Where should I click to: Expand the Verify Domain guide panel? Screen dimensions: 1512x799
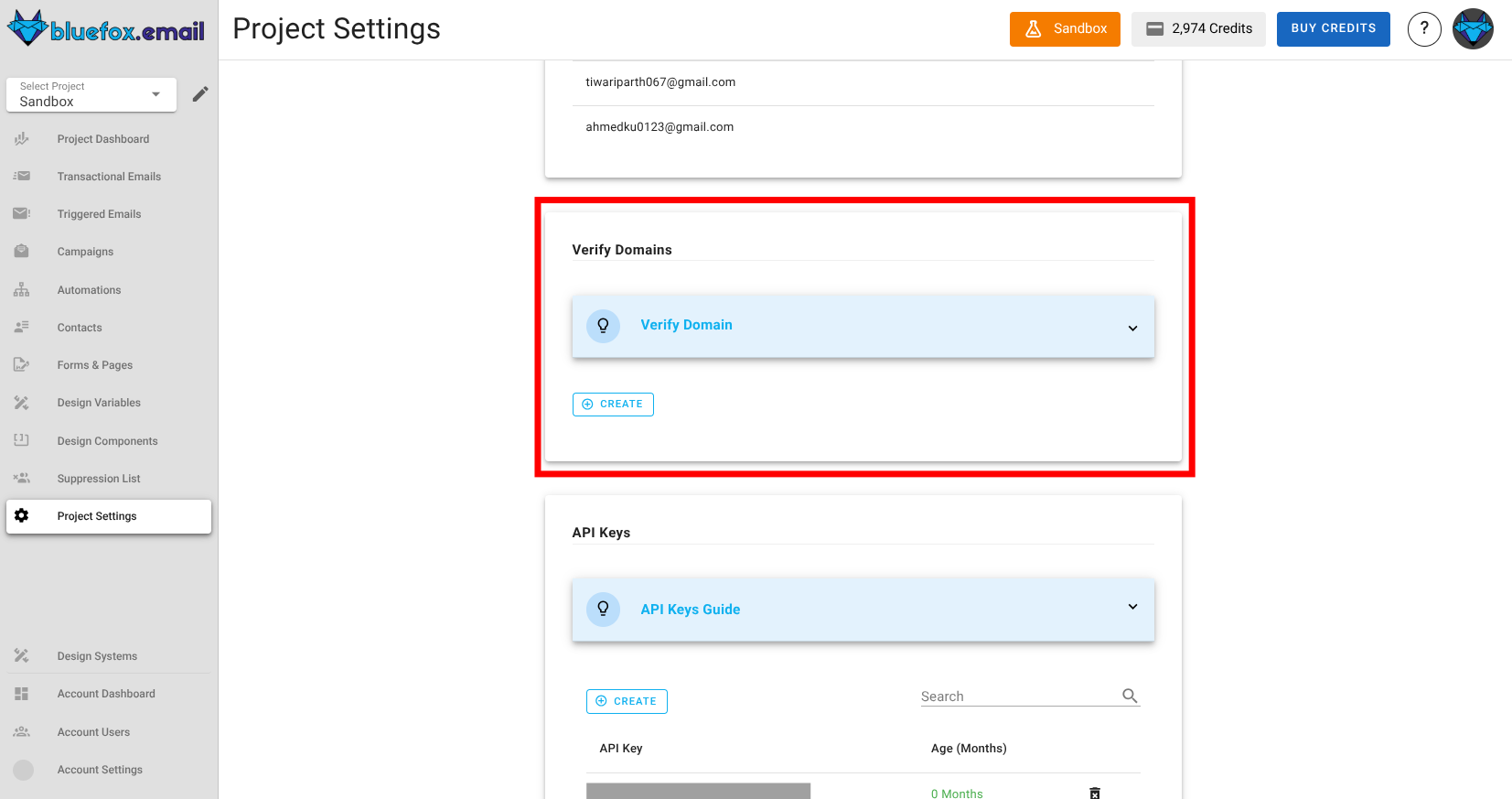pos(1132,328)
